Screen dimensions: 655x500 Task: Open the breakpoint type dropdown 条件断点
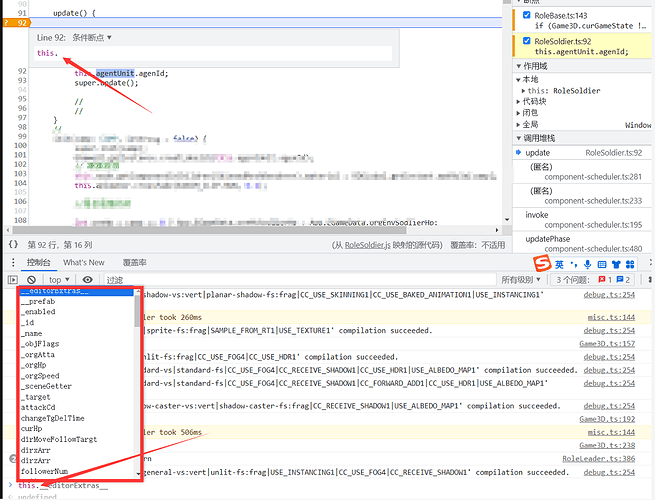(92, 38)
